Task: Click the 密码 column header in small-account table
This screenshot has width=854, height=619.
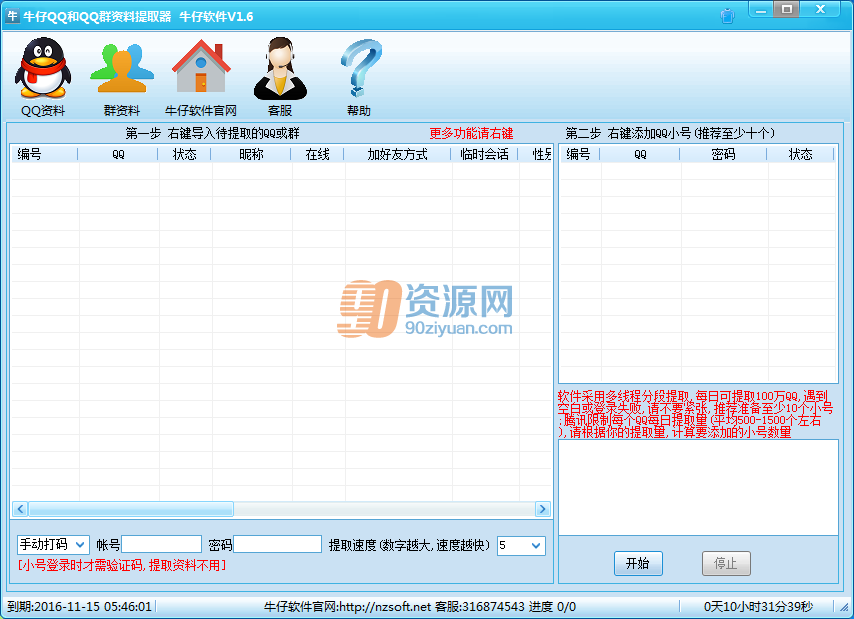Action: [x=724, y=155]
